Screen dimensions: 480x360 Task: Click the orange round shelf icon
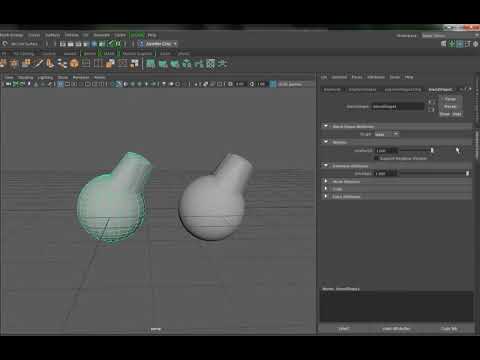[74, 63]
